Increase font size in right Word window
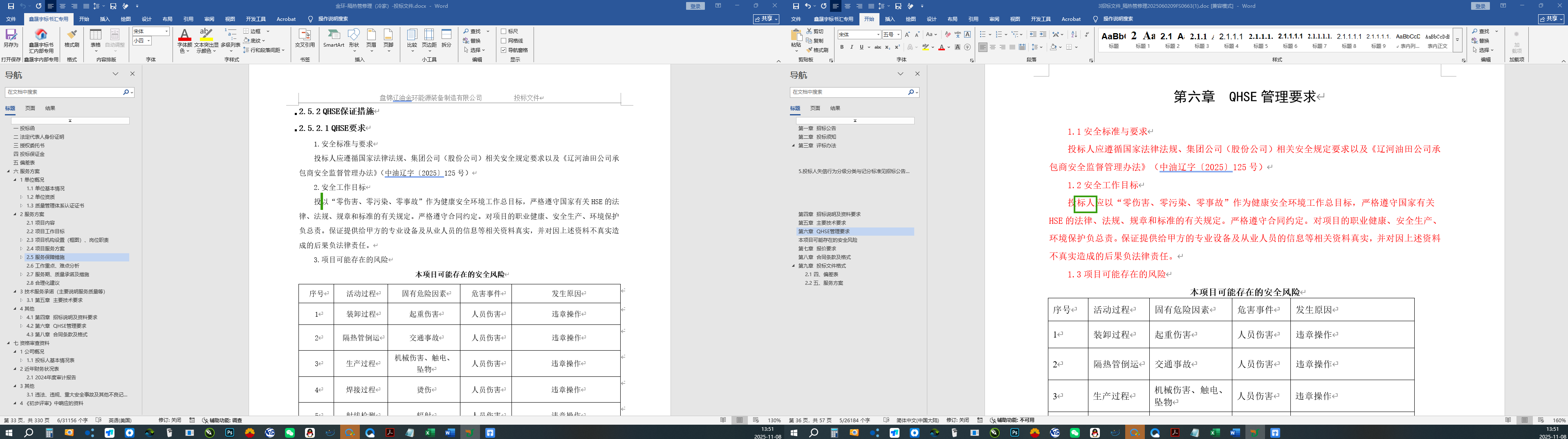 tap(908, 35)
